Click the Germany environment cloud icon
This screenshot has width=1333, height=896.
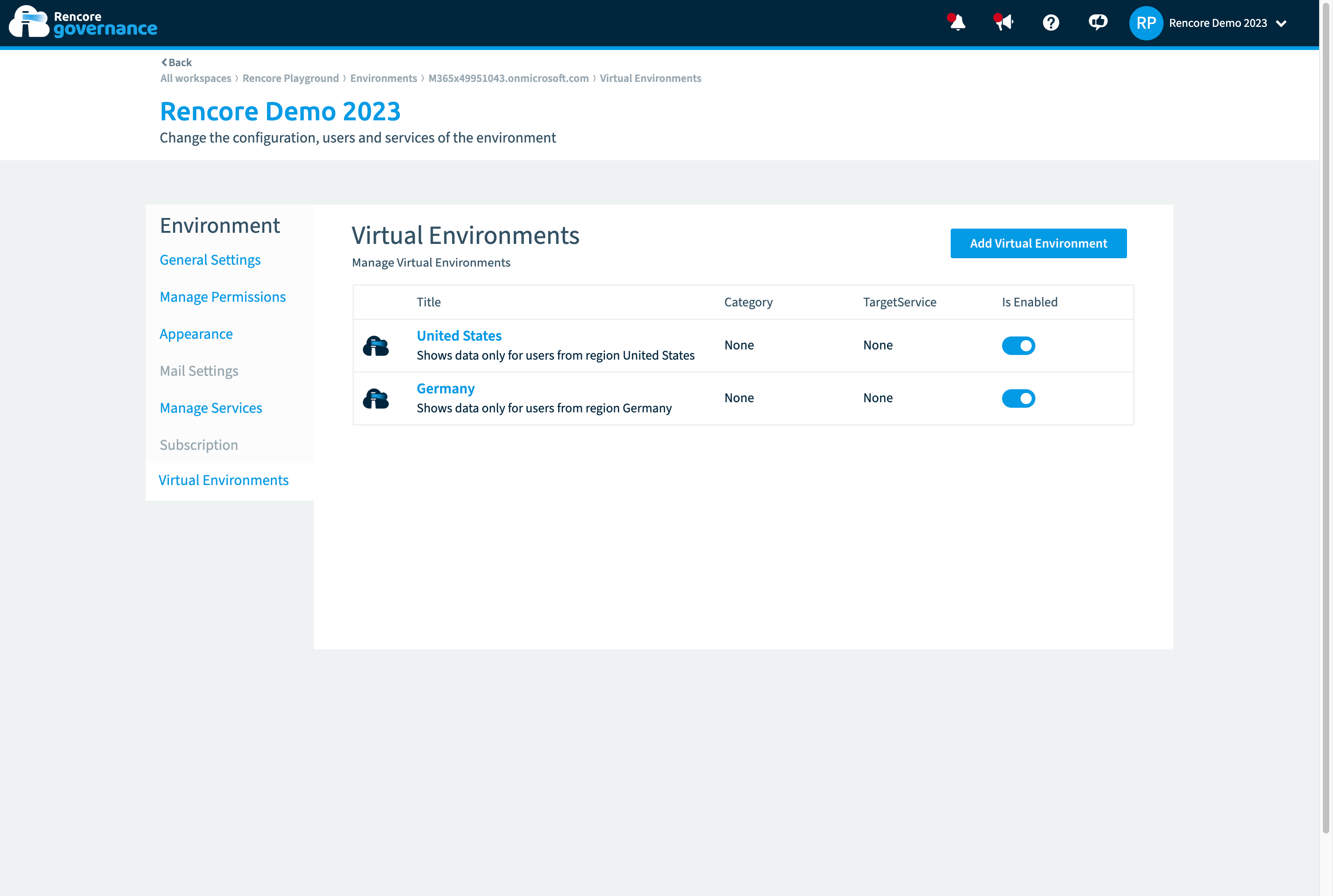(x=376, y=398)
